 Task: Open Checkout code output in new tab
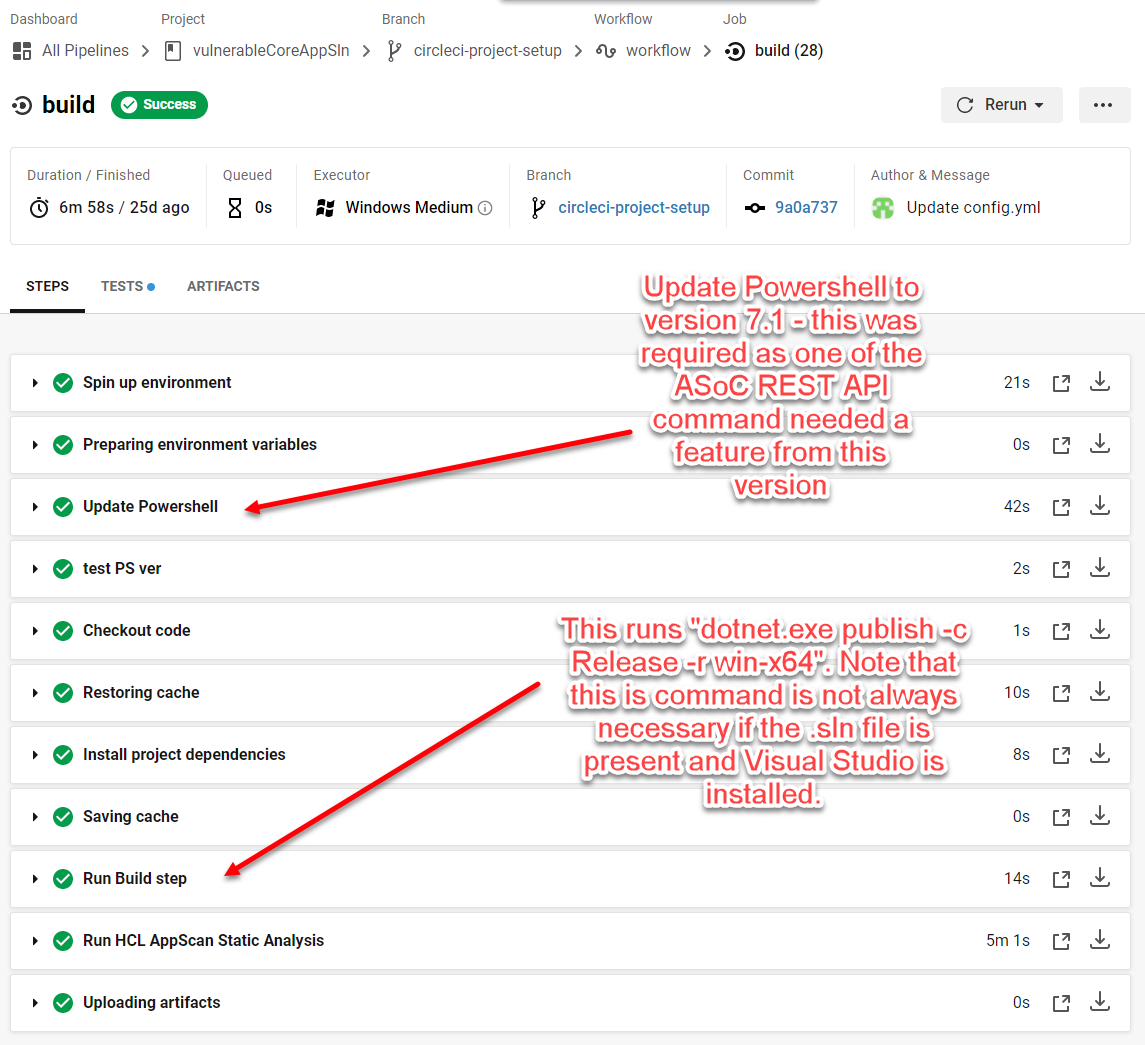(1061, 631)
